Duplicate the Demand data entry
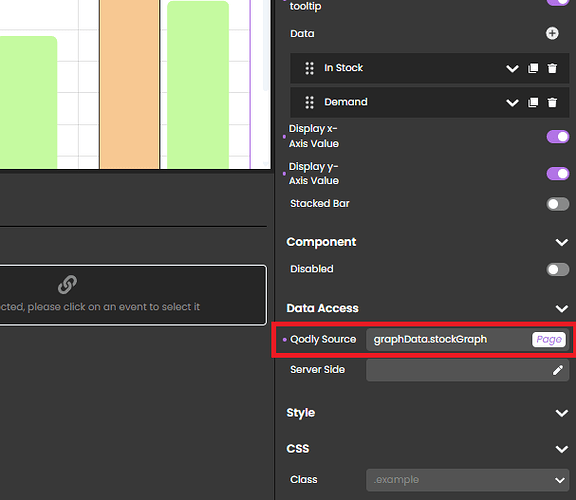The image size is (576, 500). point(533,102)
